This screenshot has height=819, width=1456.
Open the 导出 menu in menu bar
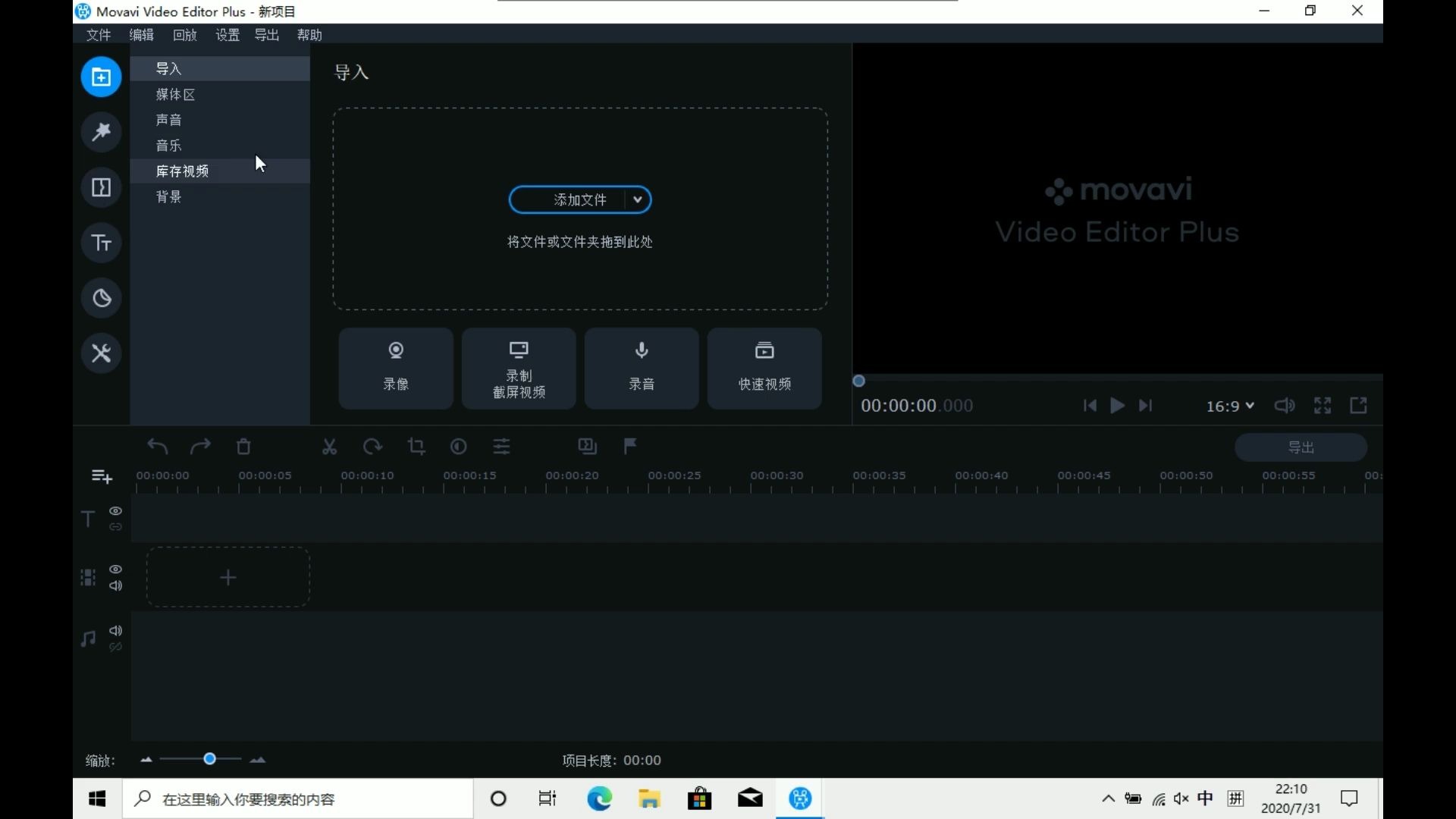coord(267,35)
